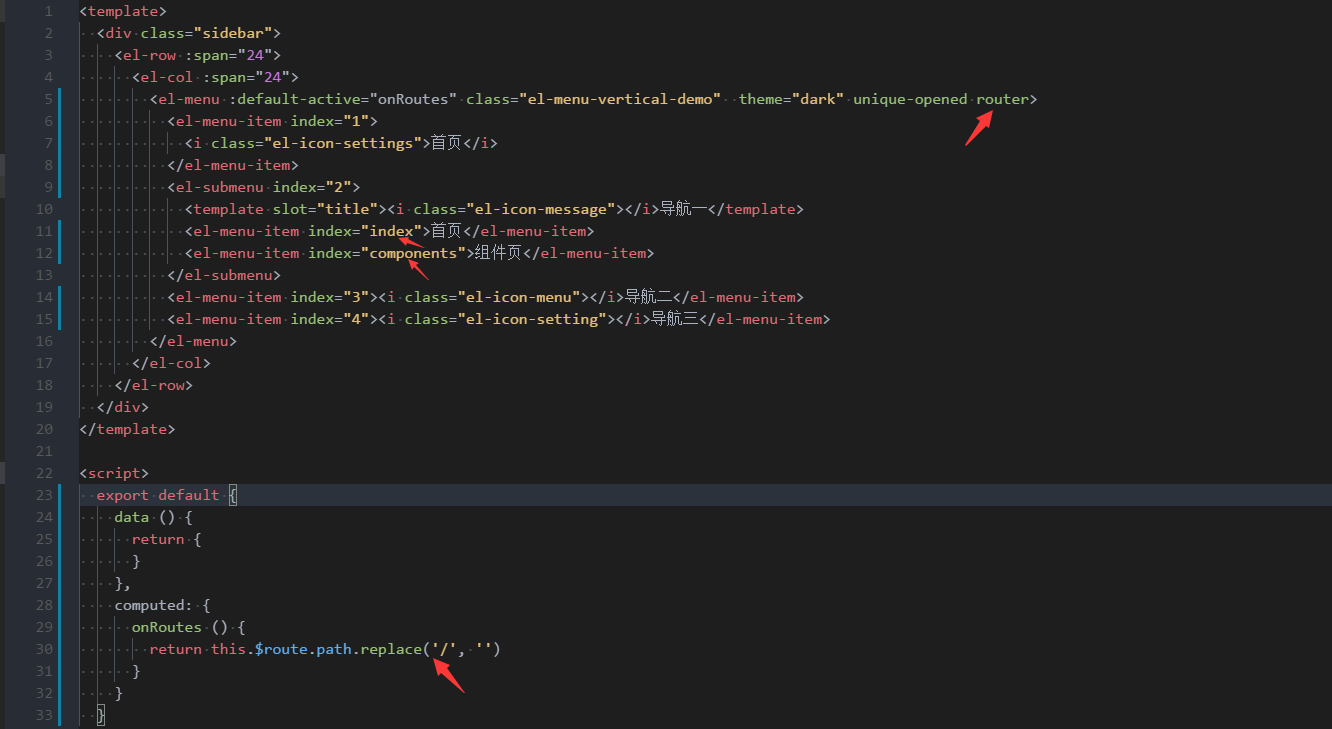Click the opening <template> tag on line 1

tap(123, 11)
